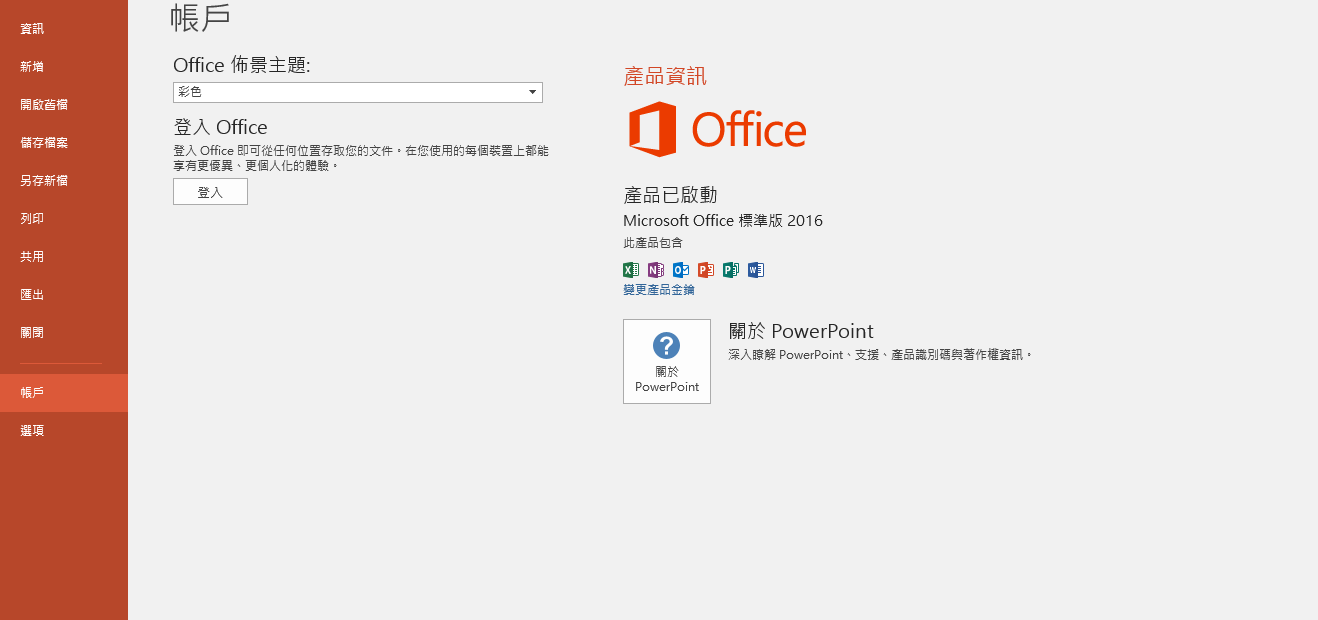The width and height of the screenshot is (1318, 620).
Task: Click the Outlook product icon
Action: click(x=681, y=269)
